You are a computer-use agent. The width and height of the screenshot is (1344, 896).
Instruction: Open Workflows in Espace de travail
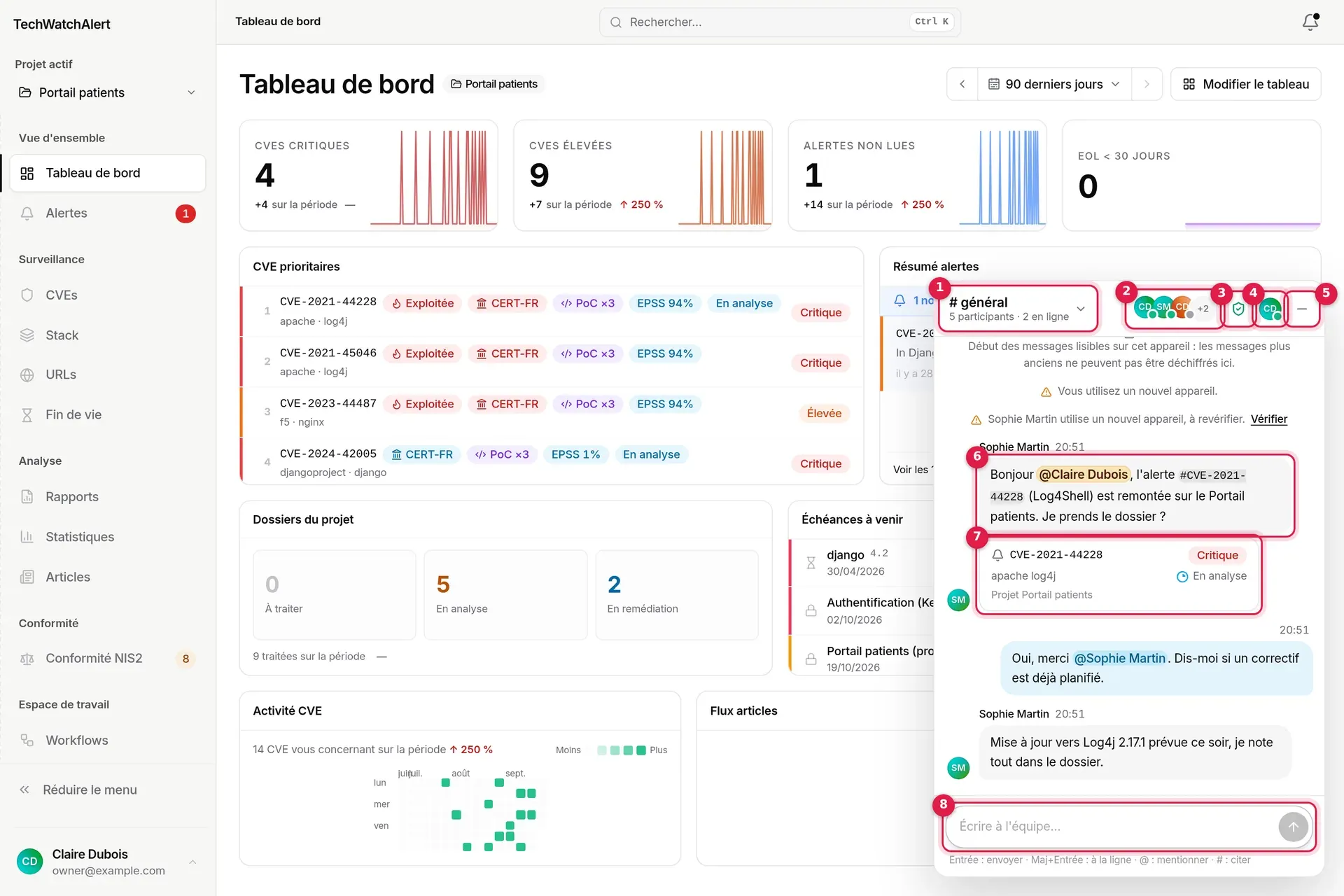[108, 741]
